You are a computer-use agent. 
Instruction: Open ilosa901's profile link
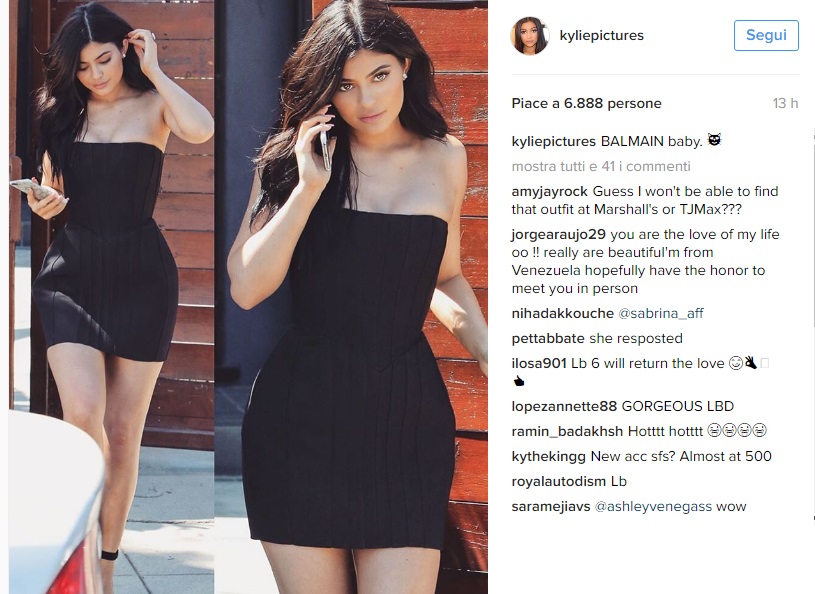538,363
